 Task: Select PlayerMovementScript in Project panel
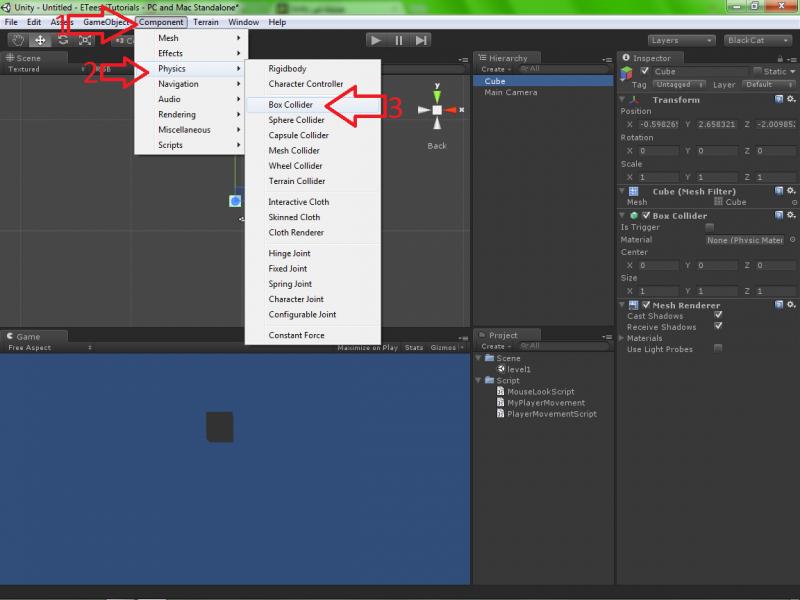point(552,414)
